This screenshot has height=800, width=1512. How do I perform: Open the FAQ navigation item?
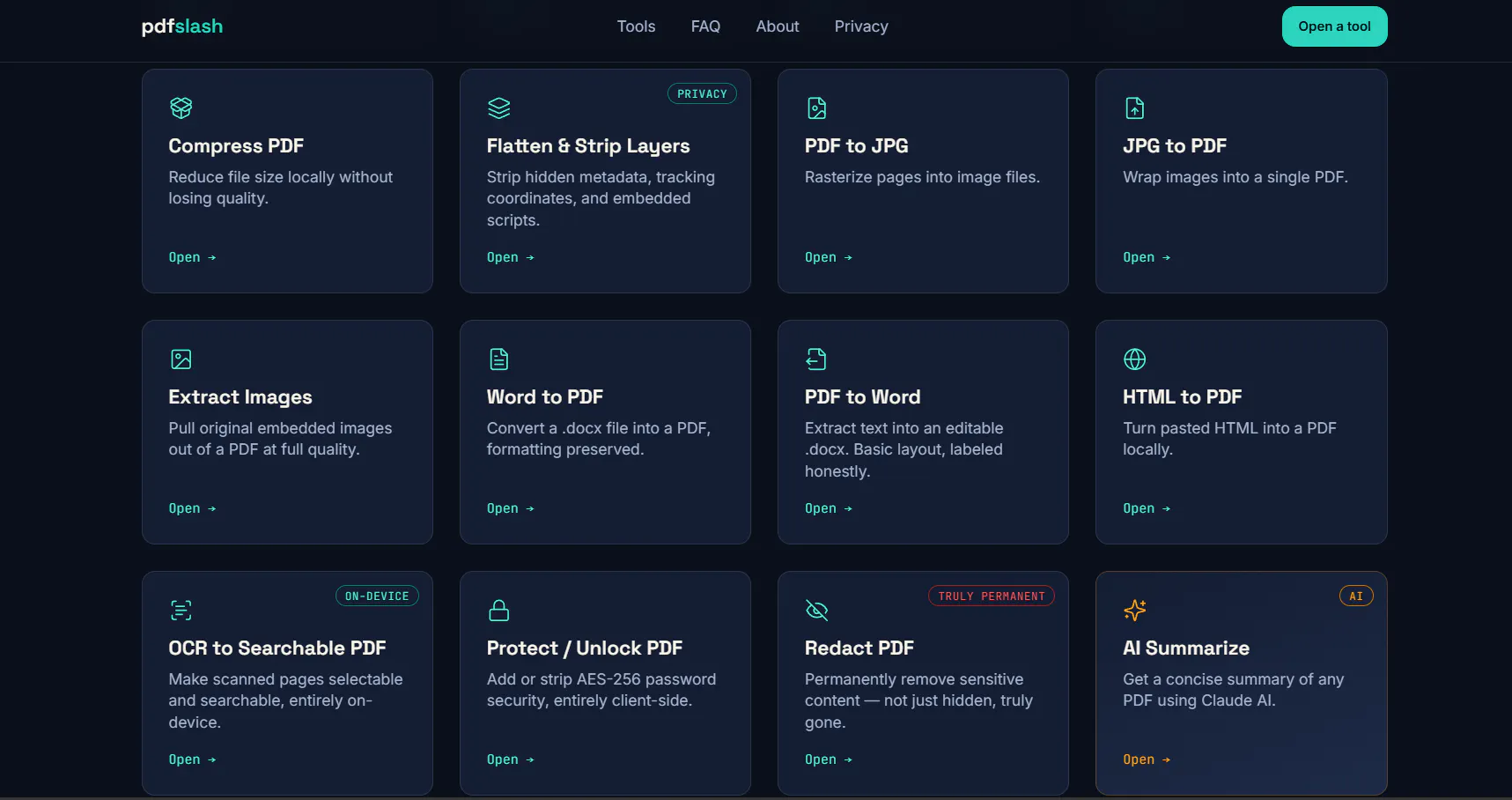click(705, 26)
